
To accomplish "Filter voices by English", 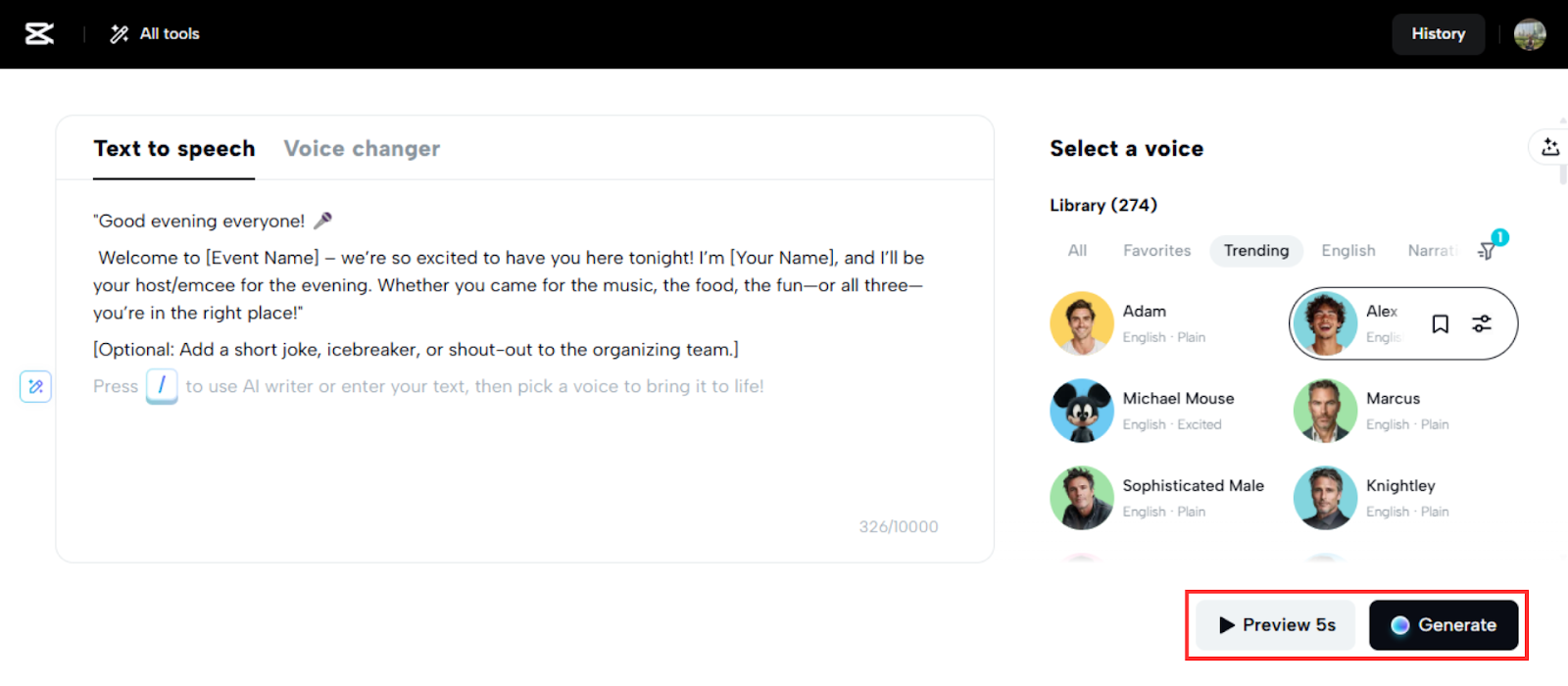I will pyautogui.click(x=1347, y=251).
